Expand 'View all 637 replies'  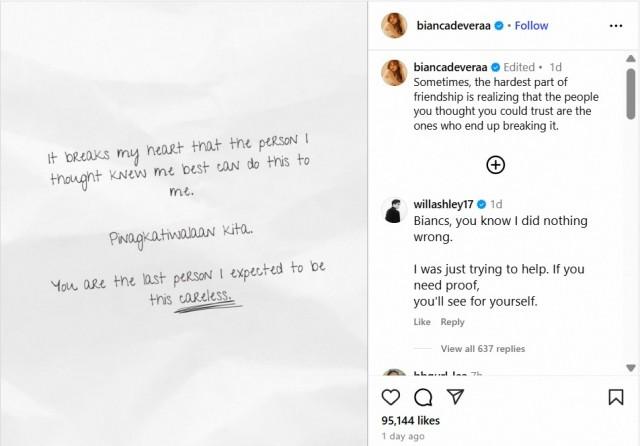(482, 349)
